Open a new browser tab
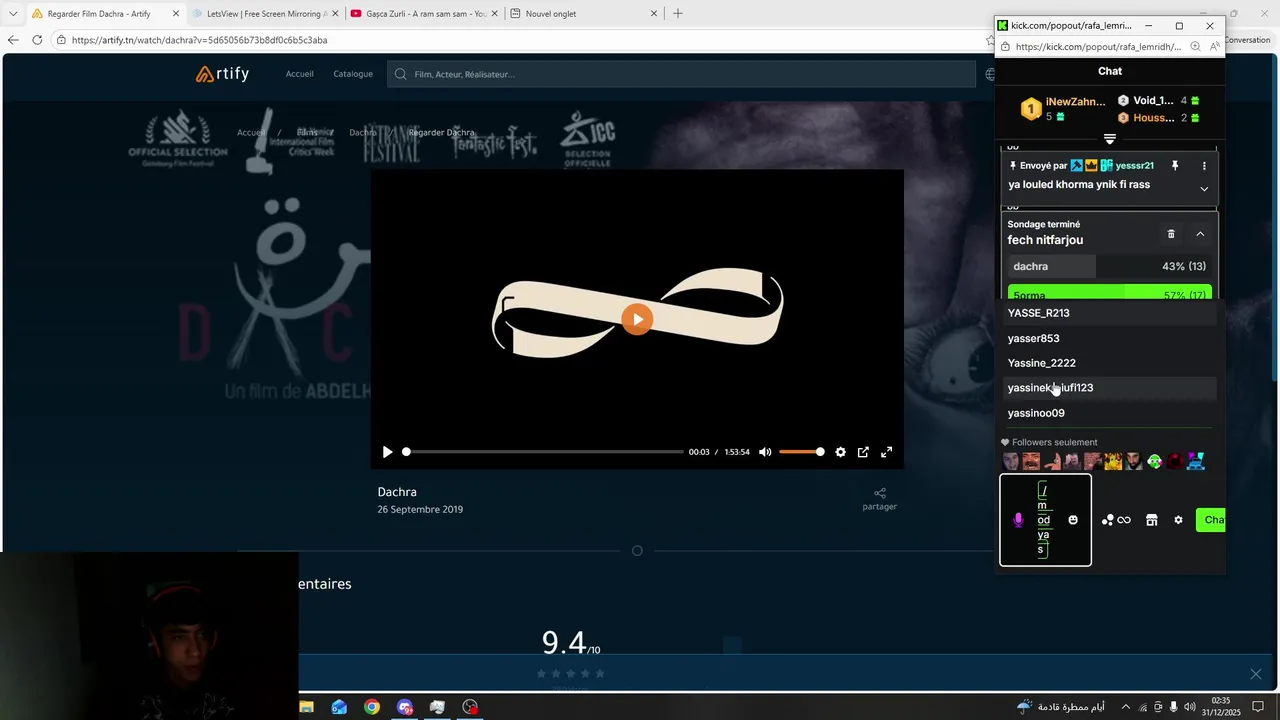 pos(678,13)
